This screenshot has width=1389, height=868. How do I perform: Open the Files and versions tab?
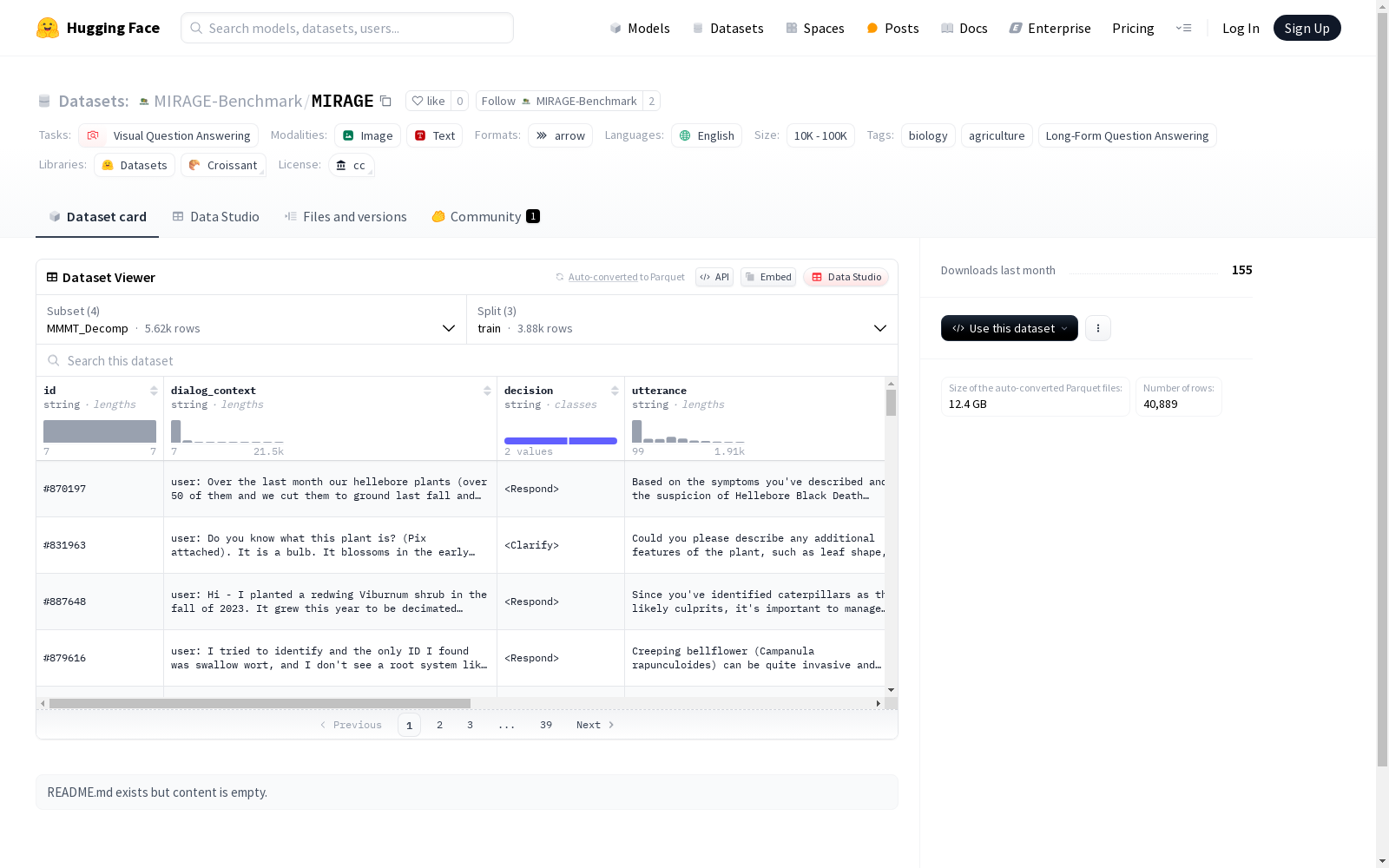pyautogui.click(x=346, y=216)
